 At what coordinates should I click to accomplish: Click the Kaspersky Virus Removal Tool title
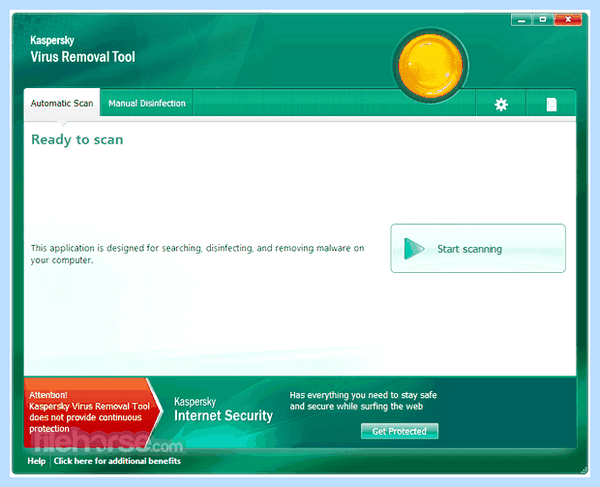[83, 49]
